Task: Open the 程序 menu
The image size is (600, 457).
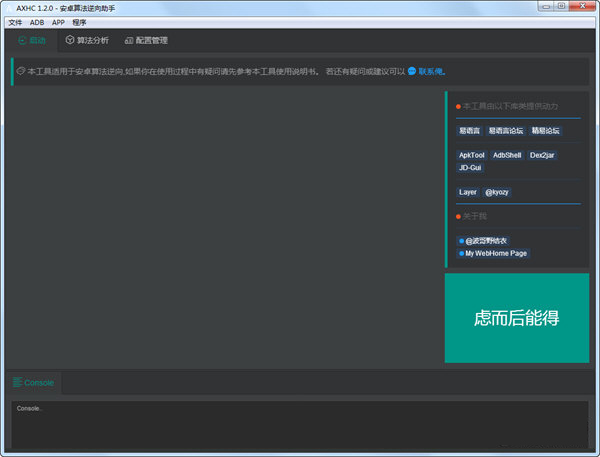Action: coord(79,21)
